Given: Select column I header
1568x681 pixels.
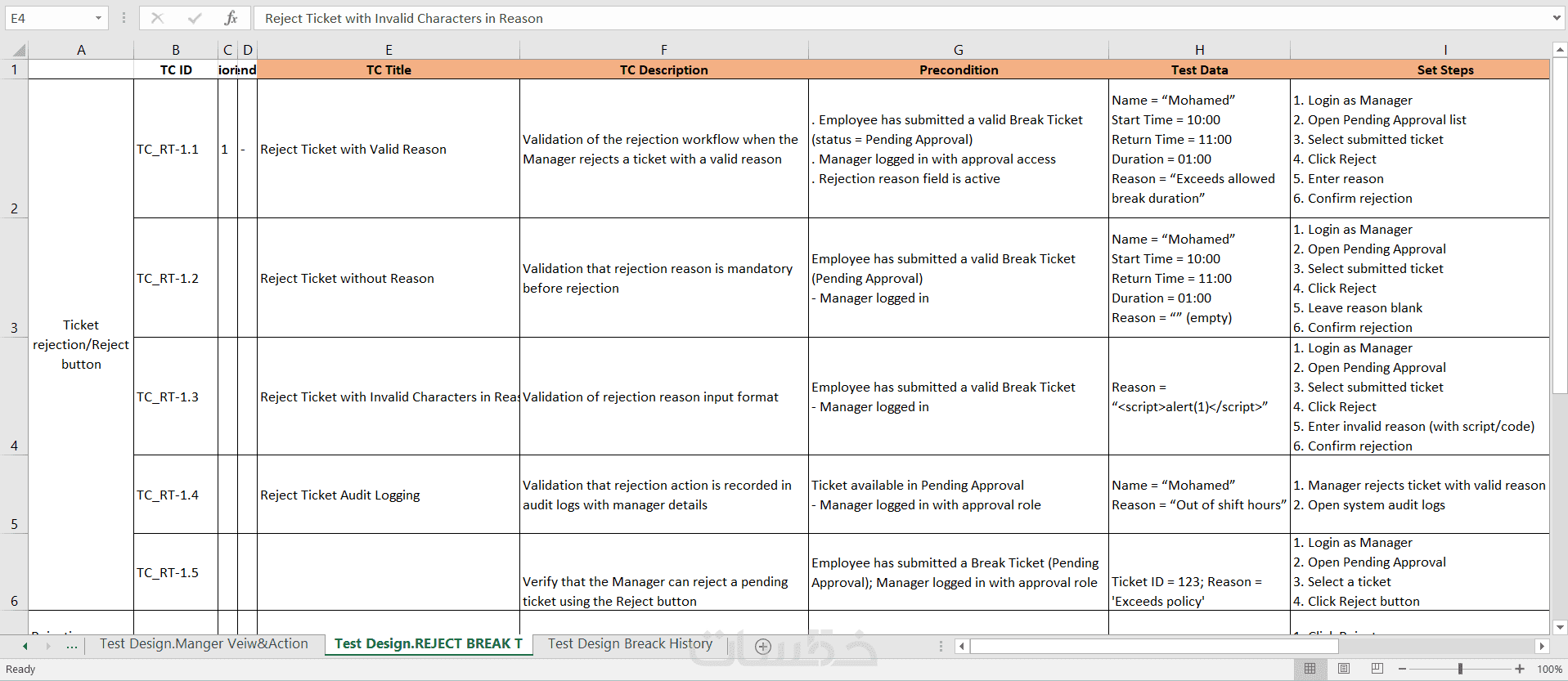Looking at the screenshot, I should (1420, 50).
